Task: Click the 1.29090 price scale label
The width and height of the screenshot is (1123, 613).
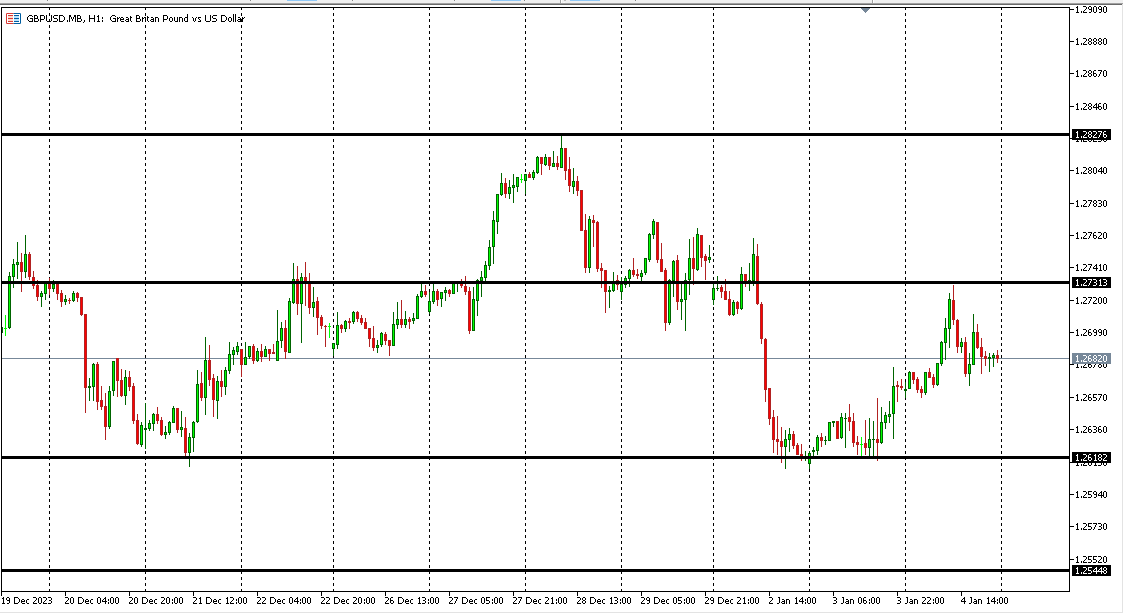Action: coord(1091,9)
